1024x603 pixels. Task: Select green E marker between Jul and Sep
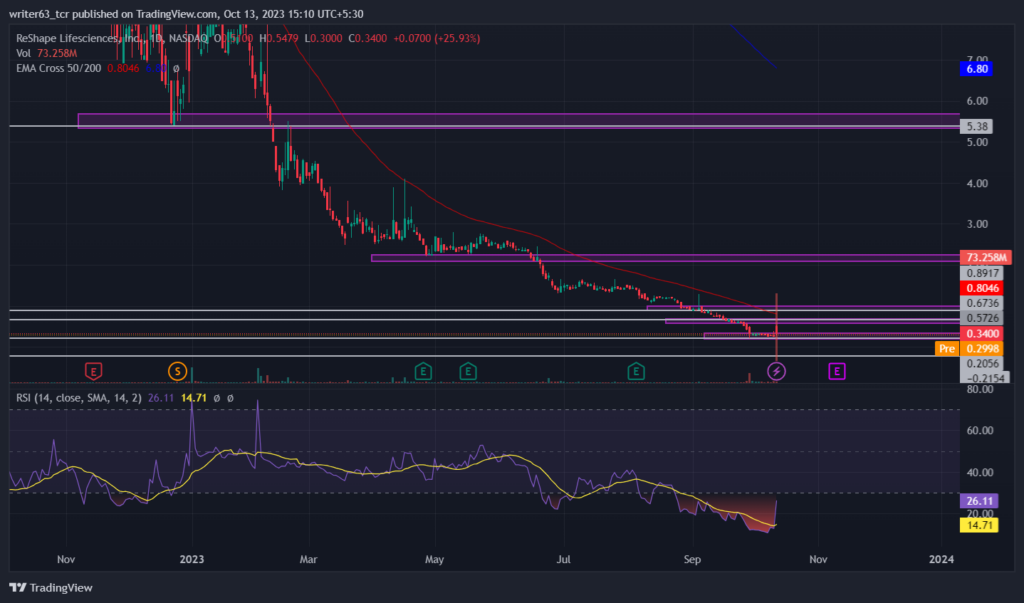[636, 372]
